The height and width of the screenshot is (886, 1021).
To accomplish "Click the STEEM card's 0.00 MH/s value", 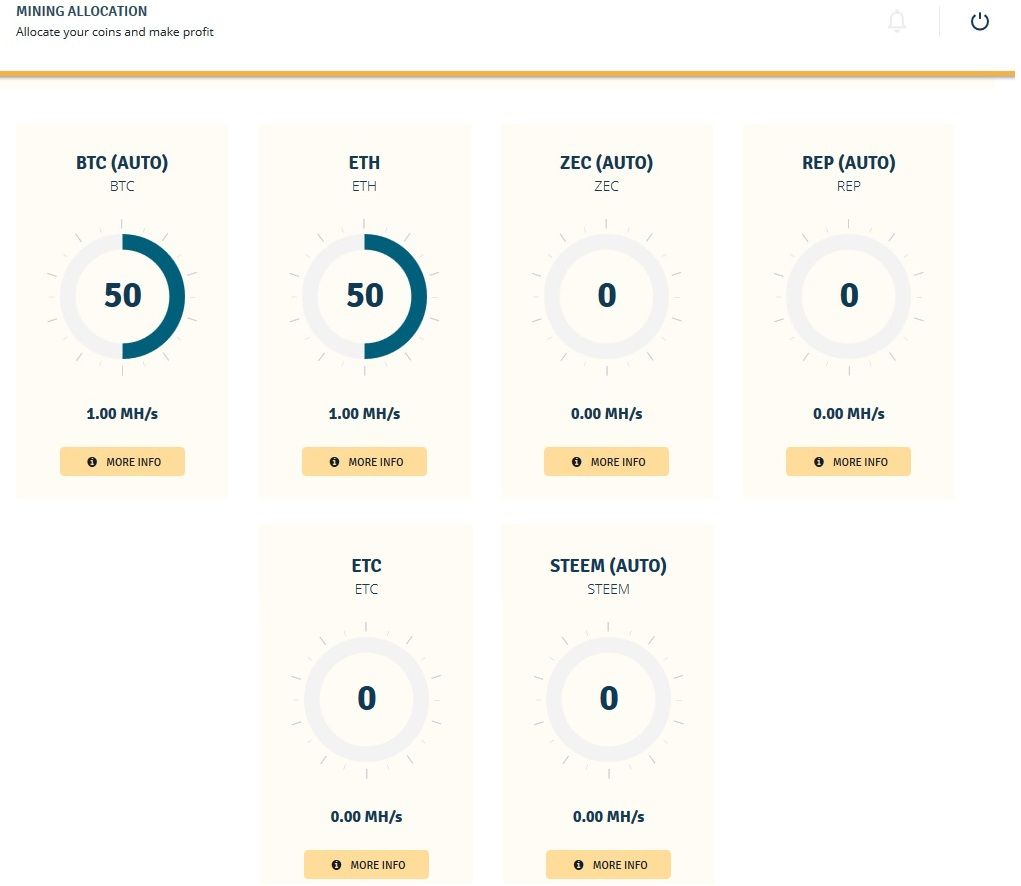I will 608,816.
